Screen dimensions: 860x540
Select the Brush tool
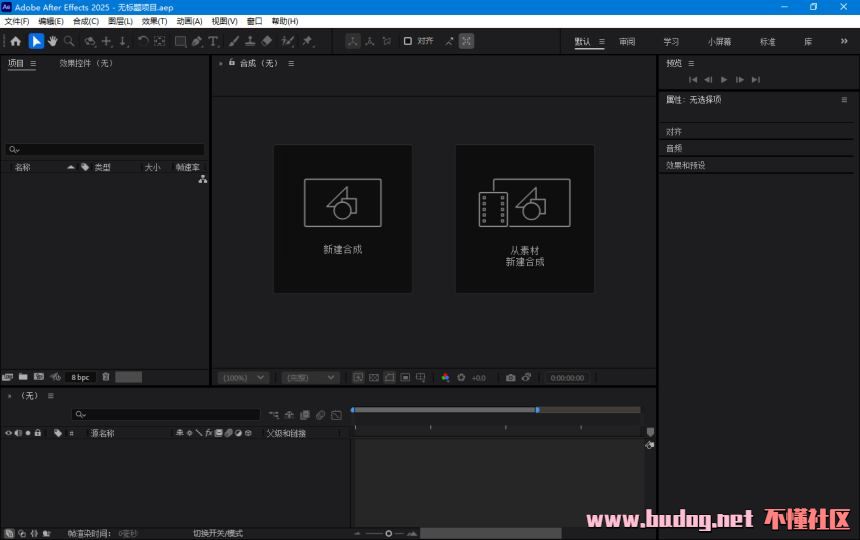233,41
